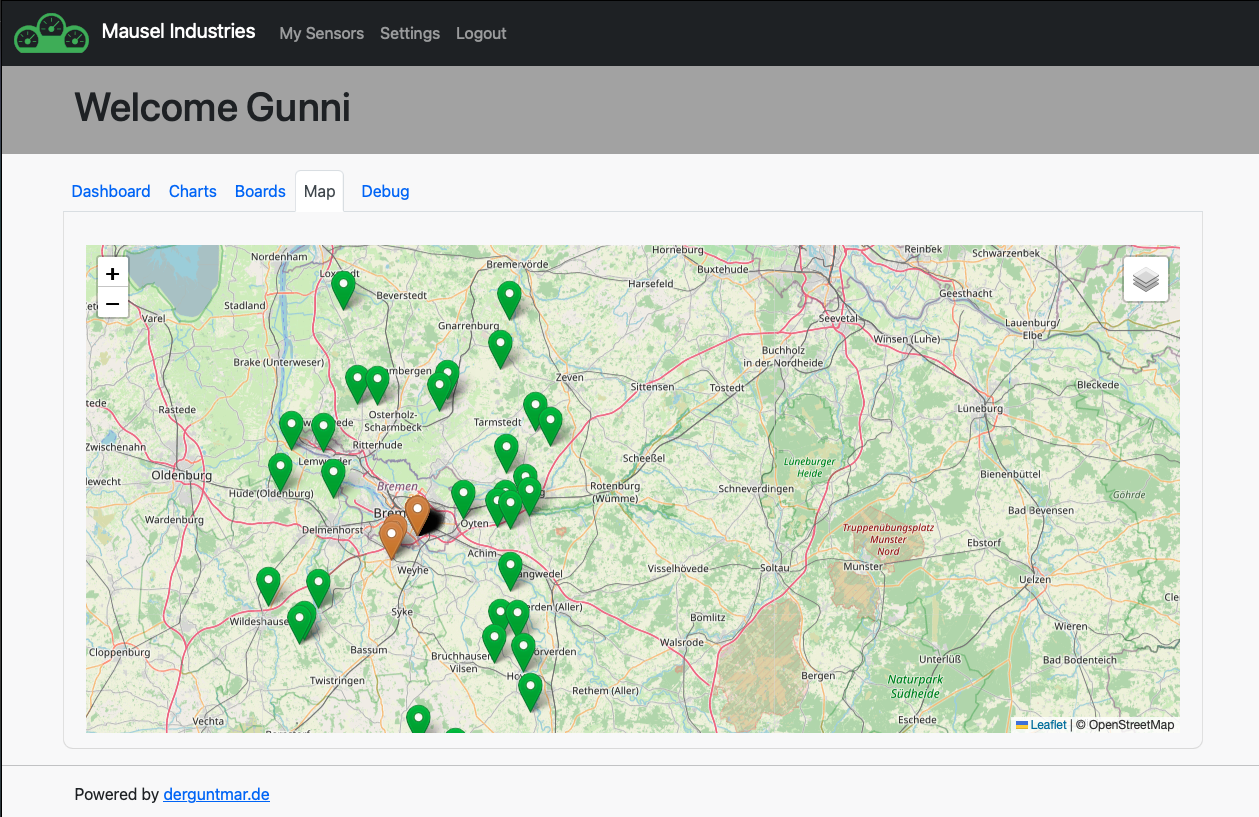Open the Settings menu item
Screen dimensions: 1259x817
409,33
